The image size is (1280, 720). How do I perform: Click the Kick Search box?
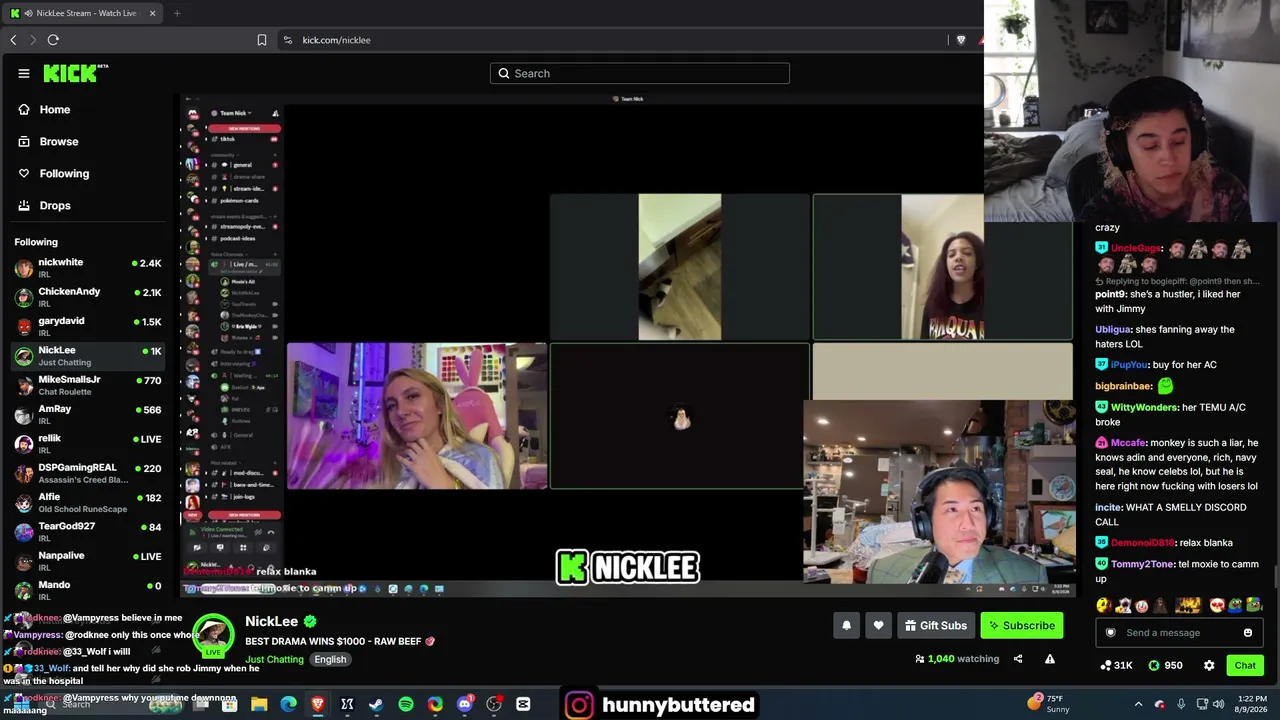pyautogui.click(x=640, y=73)
